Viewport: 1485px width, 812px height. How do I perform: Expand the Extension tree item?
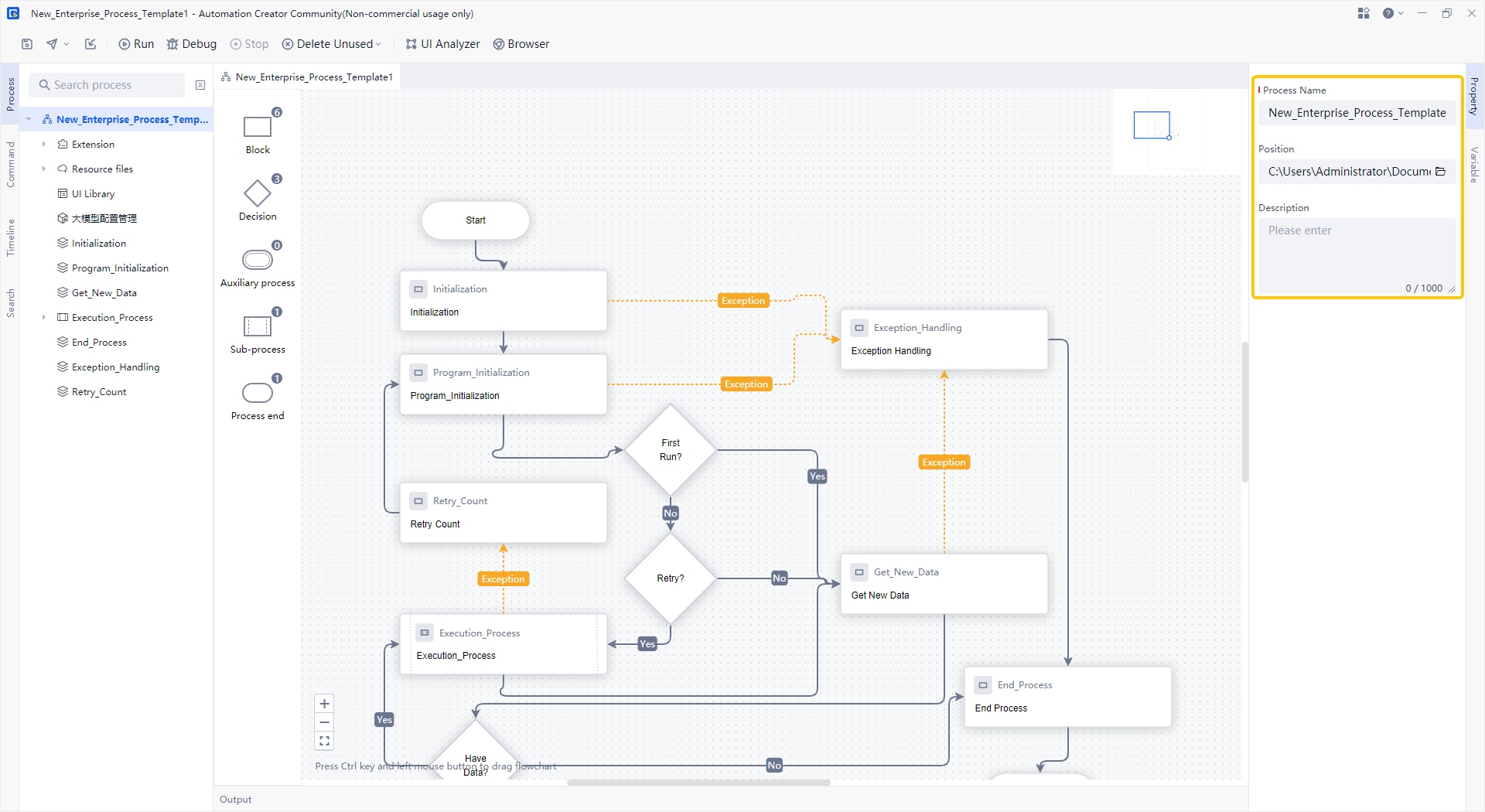coord(44,144)
